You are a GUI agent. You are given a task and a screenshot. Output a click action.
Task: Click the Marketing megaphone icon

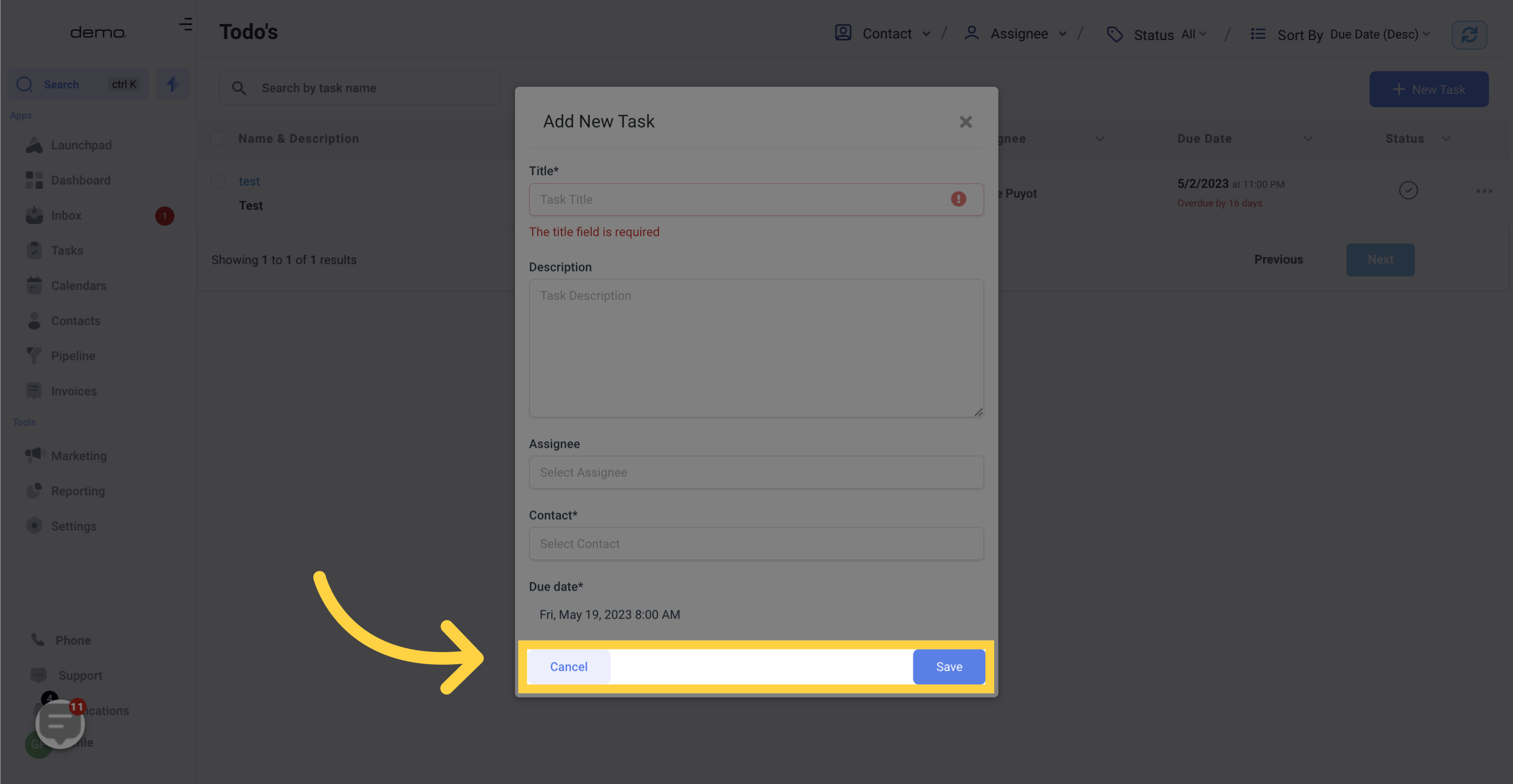point(35,454)
